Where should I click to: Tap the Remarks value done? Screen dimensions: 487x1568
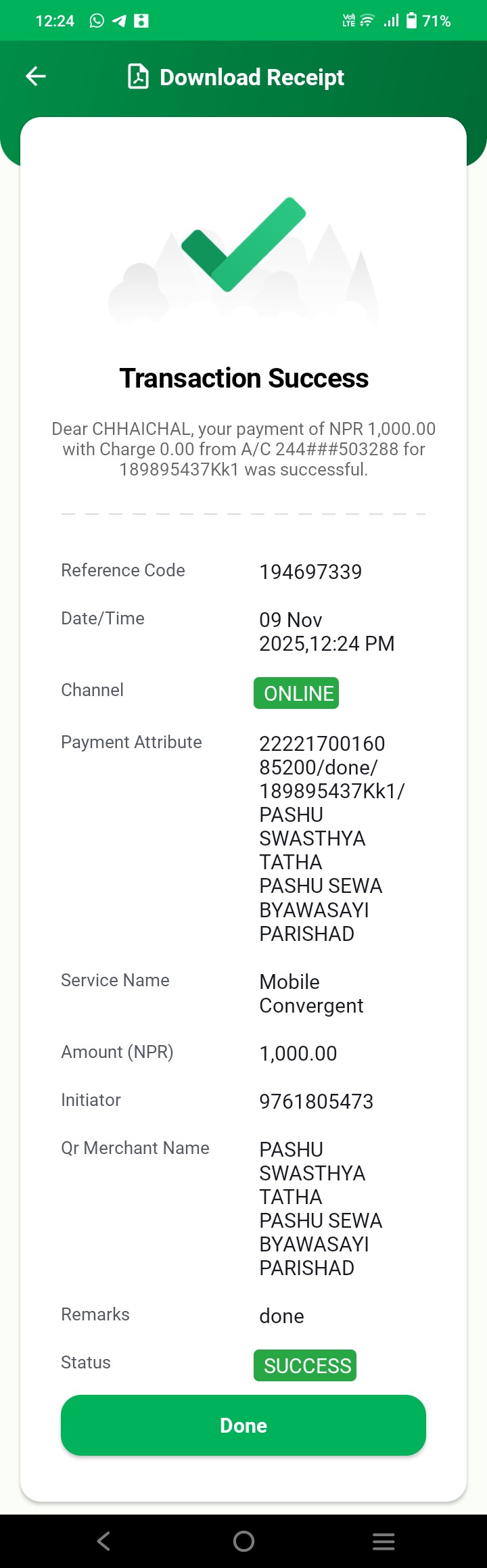click(x=281, y=1316)
